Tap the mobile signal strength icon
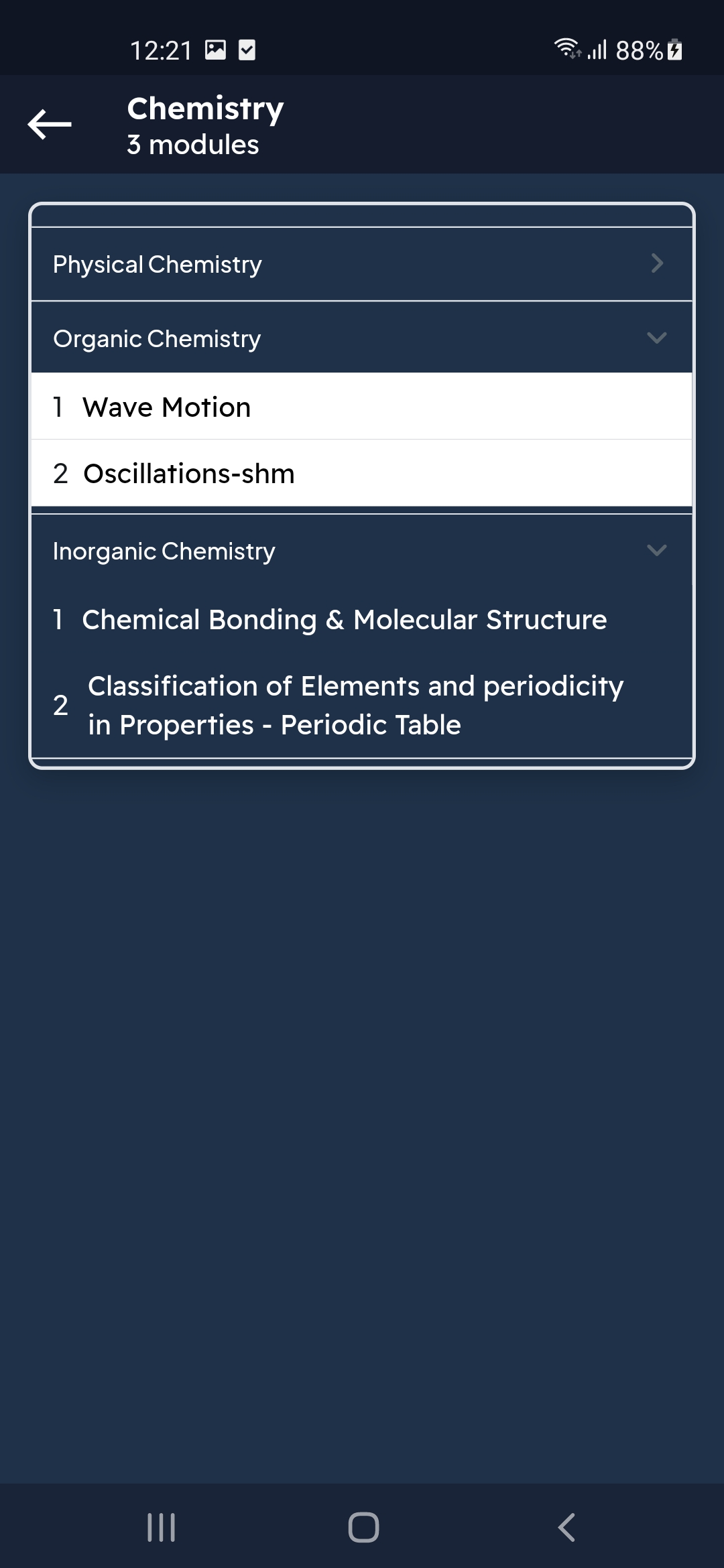 point(595,49)
